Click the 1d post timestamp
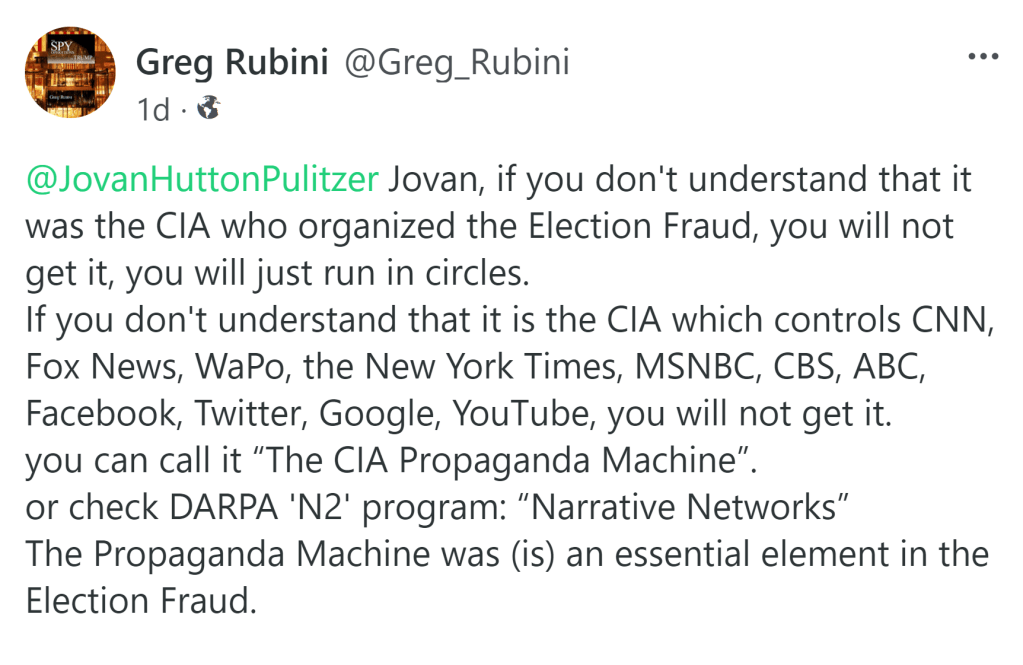The height and width of the screenshot is (665, 1023). [x=153, y=109]
